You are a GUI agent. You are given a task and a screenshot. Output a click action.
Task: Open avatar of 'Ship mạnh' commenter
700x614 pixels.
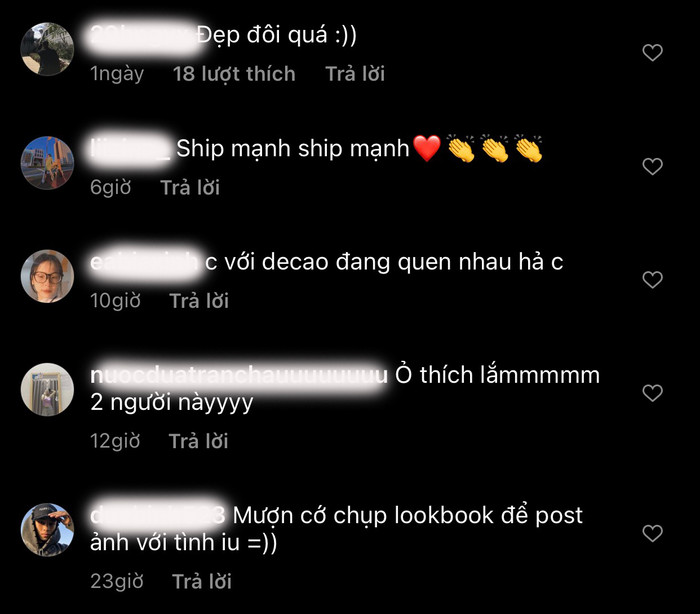pyautogui.click(x=47, y=163)
